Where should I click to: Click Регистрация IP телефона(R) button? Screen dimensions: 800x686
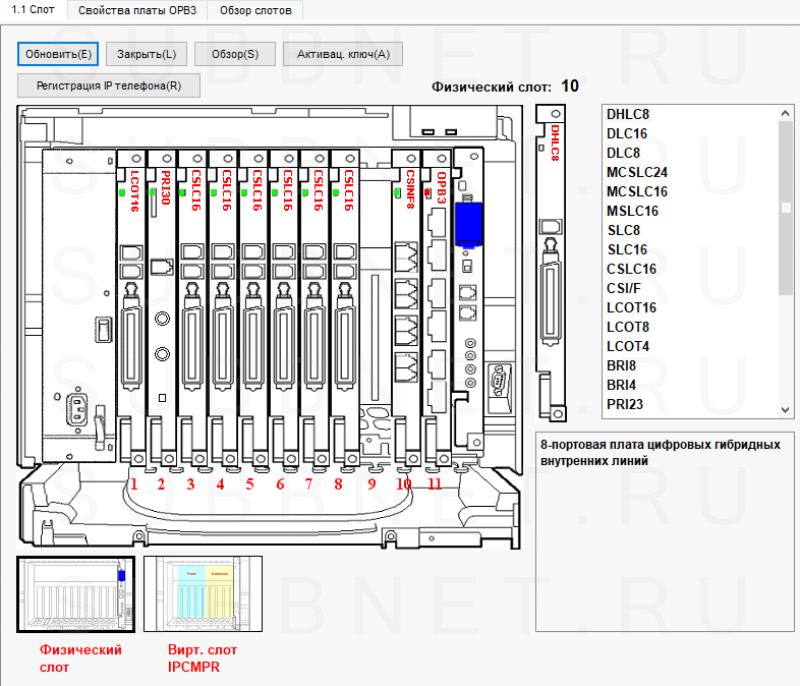coord(109,85)
